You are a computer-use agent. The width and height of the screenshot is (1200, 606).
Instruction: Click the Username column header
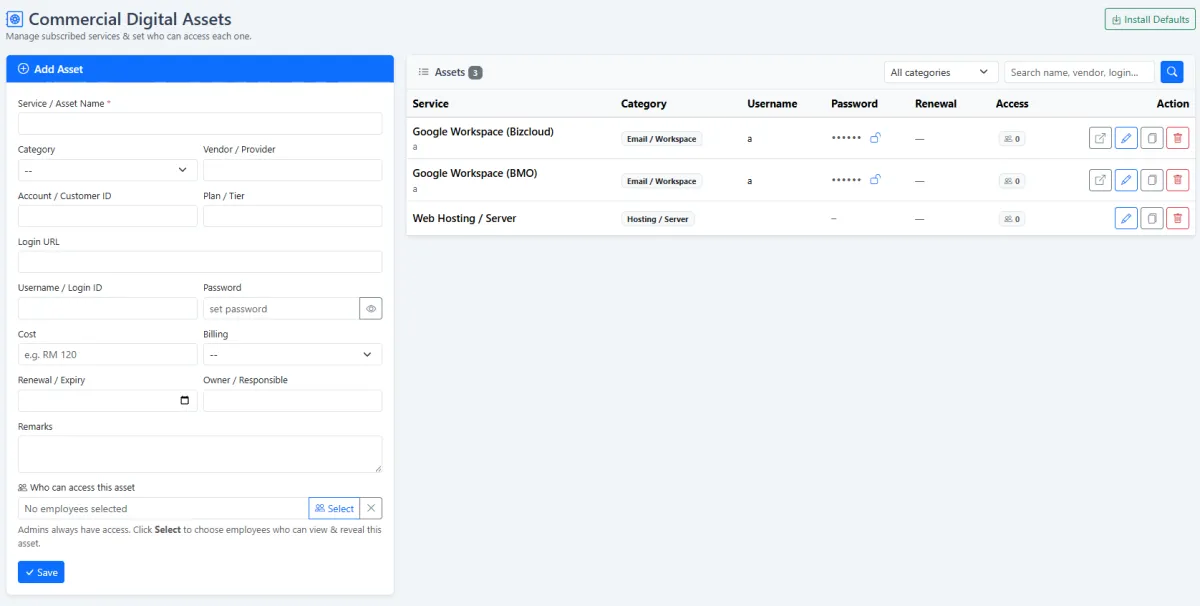tap(772, 103)
